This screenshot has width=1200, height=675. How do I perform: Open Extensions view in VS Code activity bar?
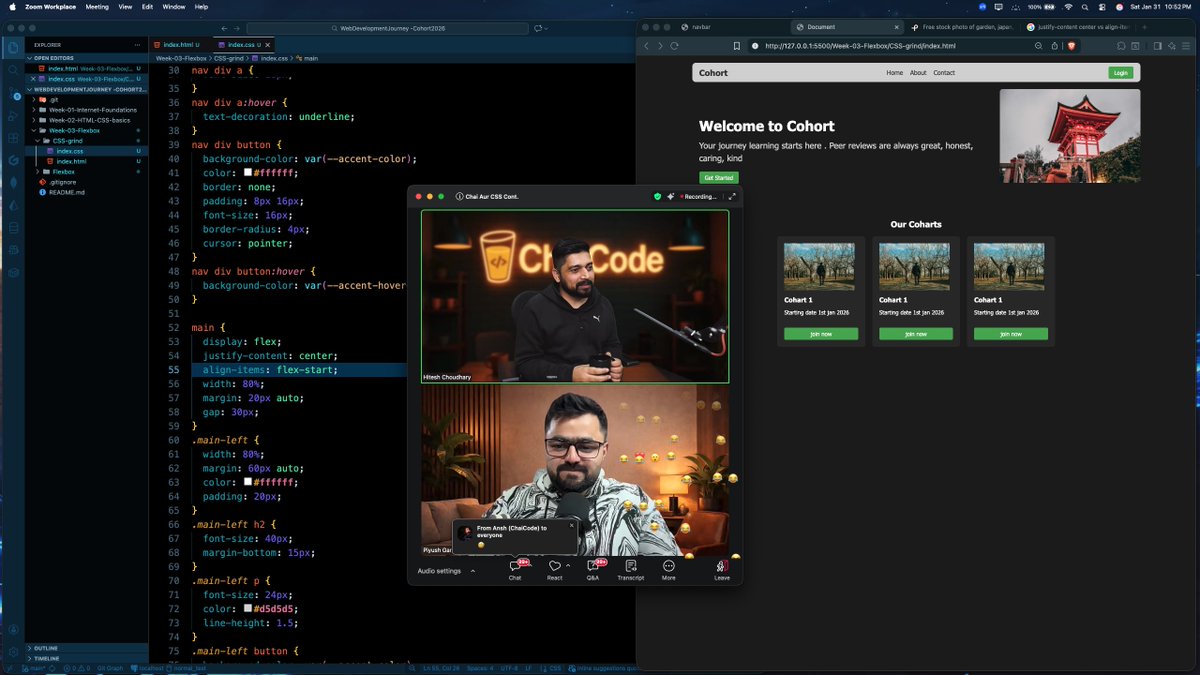coord(13,138)
